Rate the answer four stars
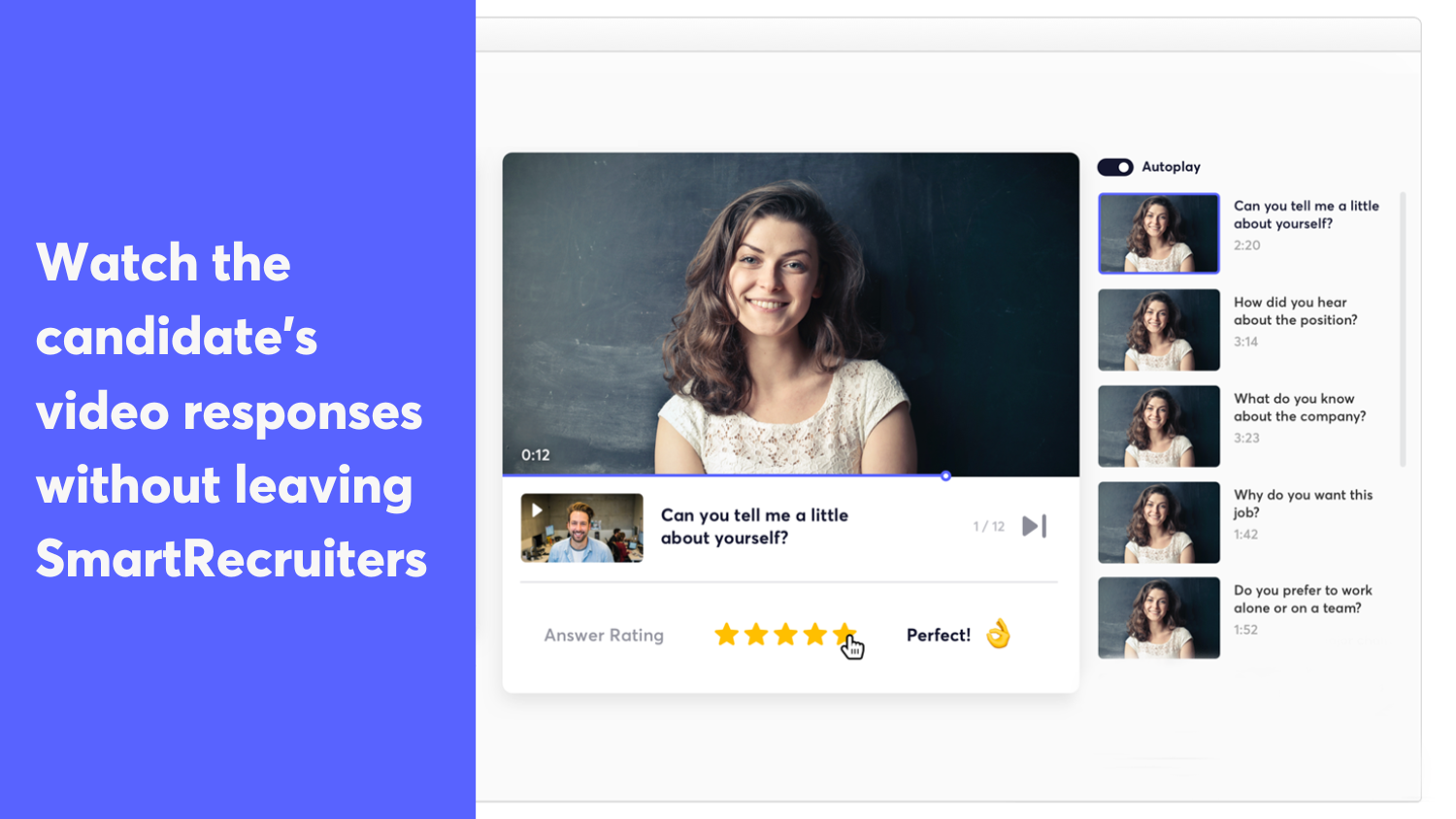Screen dimensions: 1456x819 coord(814,636)
